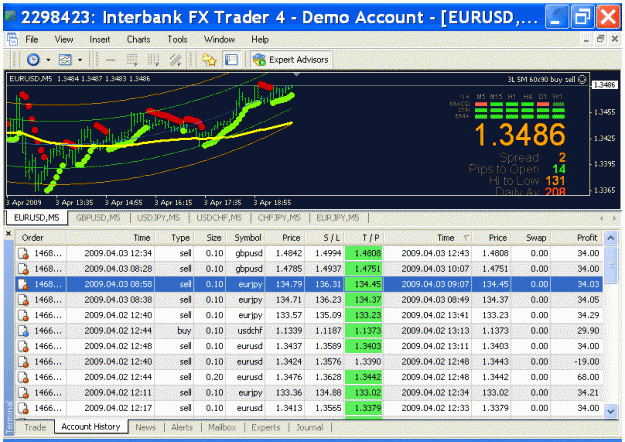Viewport: 625px width, 442px height.
Task: Open the Mailbox terminal tab
Action: point(222,427)
